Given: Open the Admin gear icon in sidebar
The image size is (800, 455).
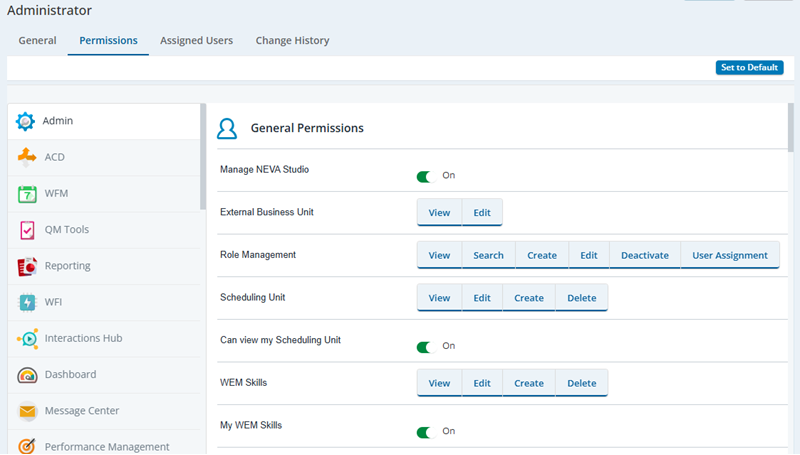Looking at the screenshot, I should (25, 121).
